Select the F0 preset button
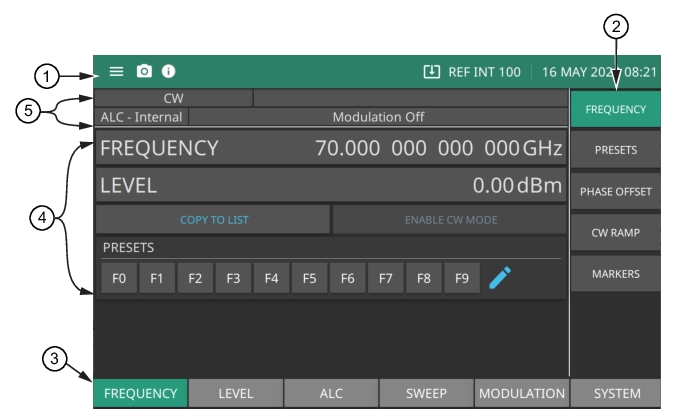Viewport: 678px width, 417px height. click(119, 278)
